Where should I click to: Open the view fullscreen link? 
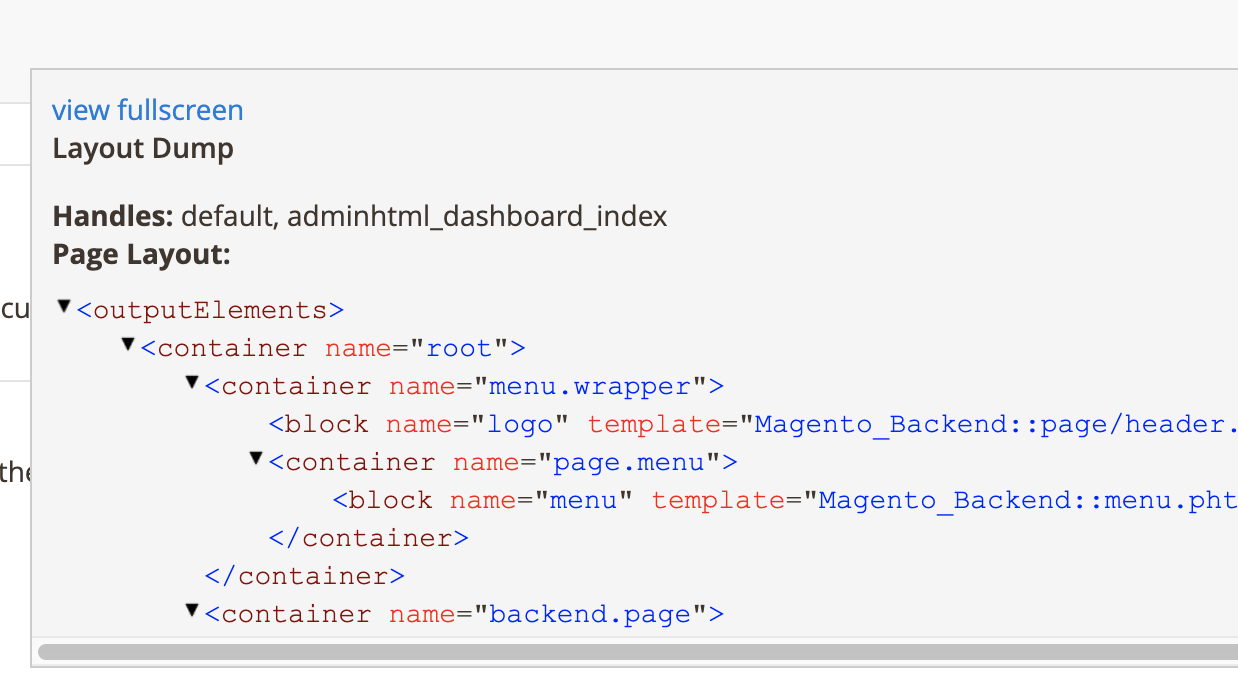coord(147,110)
